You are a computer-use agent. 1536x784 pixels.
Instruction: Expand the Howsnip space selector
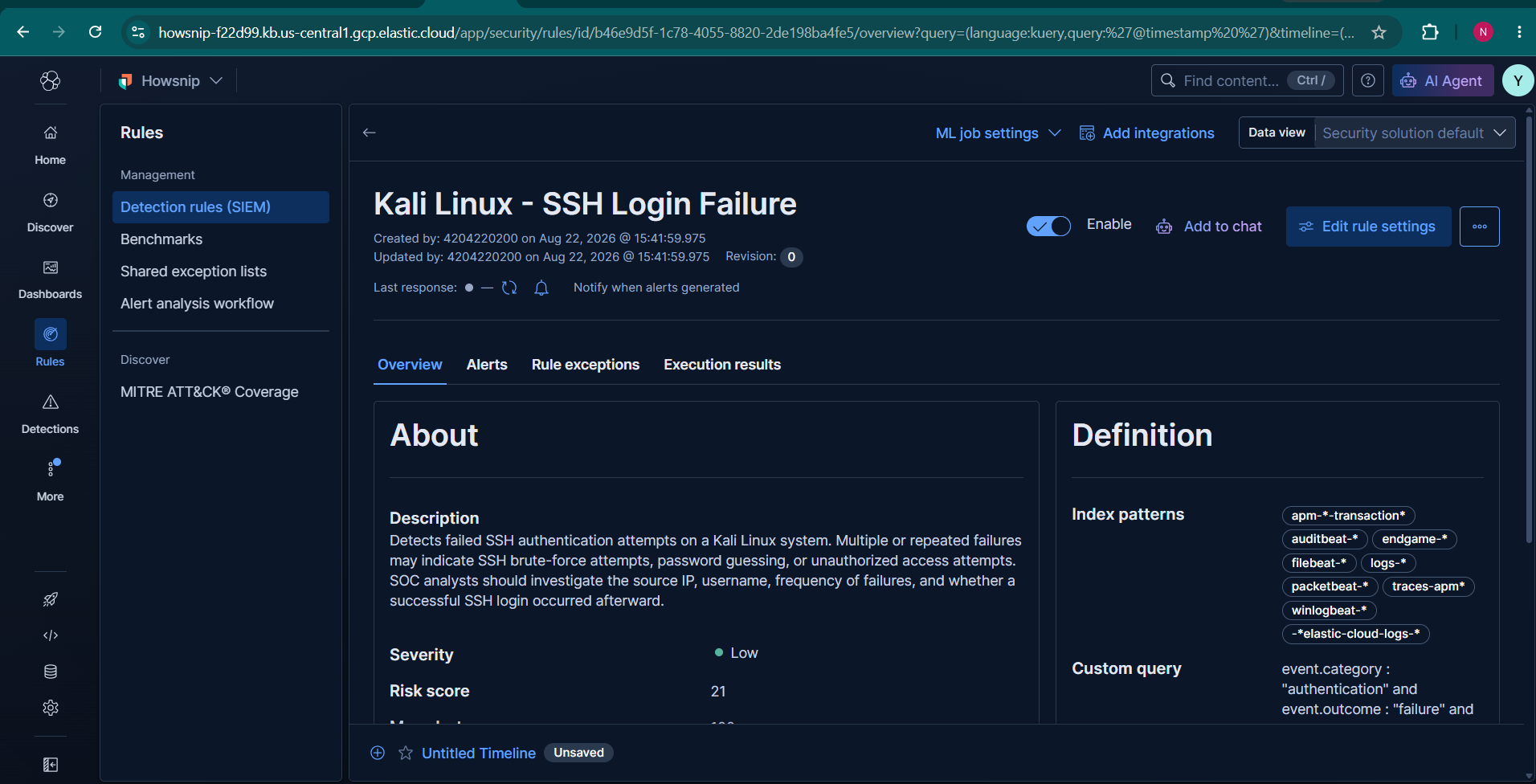170,80
